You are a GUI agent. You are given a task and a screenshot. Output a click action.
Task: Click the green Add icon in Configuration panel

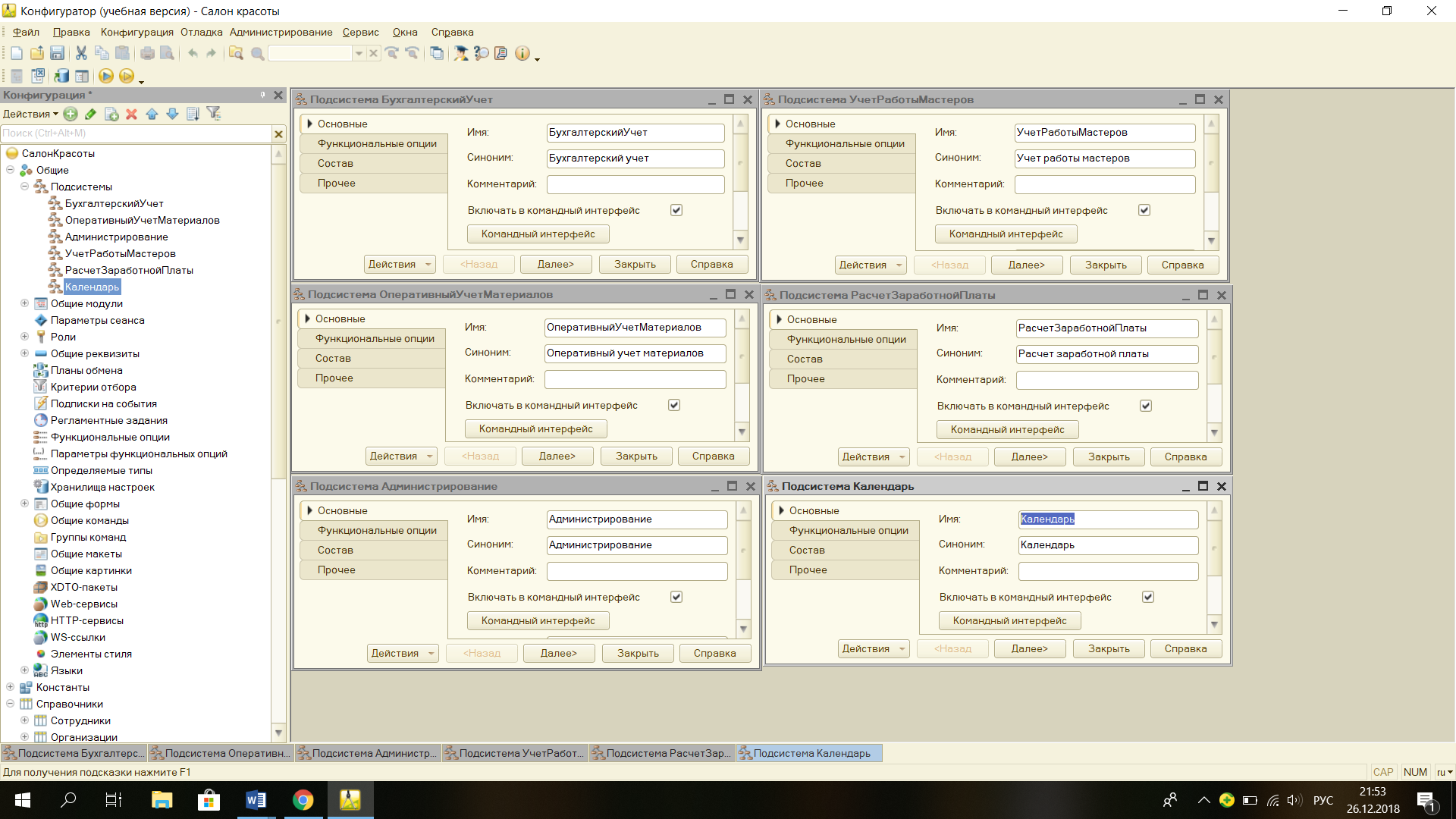tap(71, 114)
